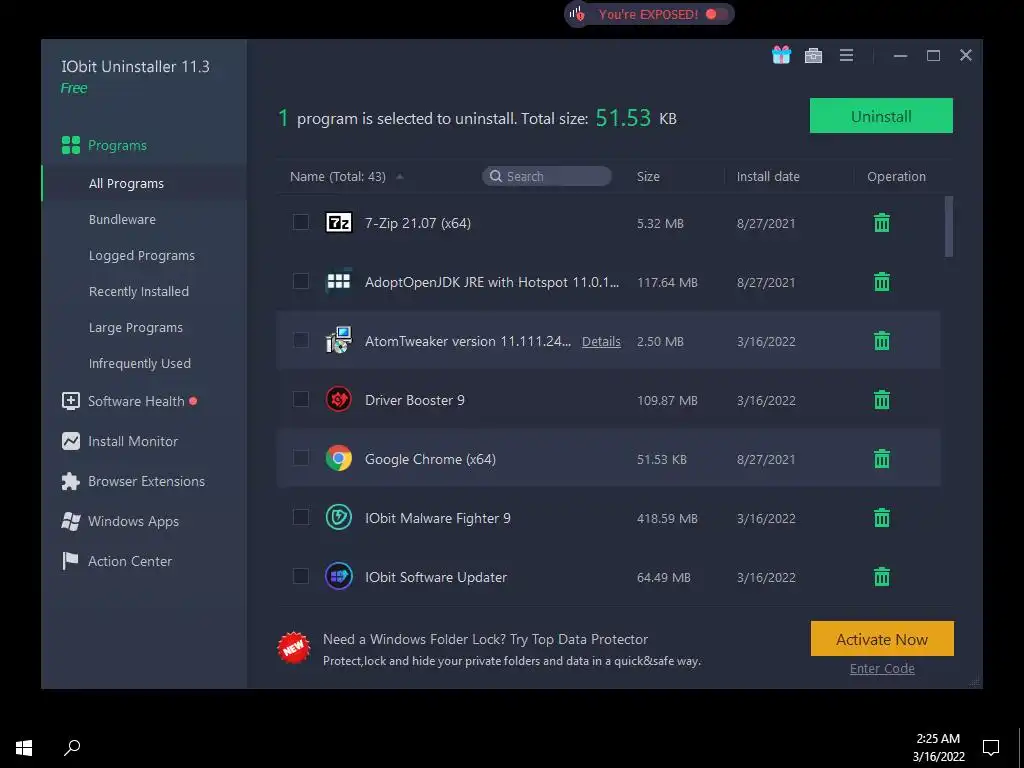Click the Driver Booster 9 red icon
Viewport: 1024px width, 768px height.
click(338, 399)
